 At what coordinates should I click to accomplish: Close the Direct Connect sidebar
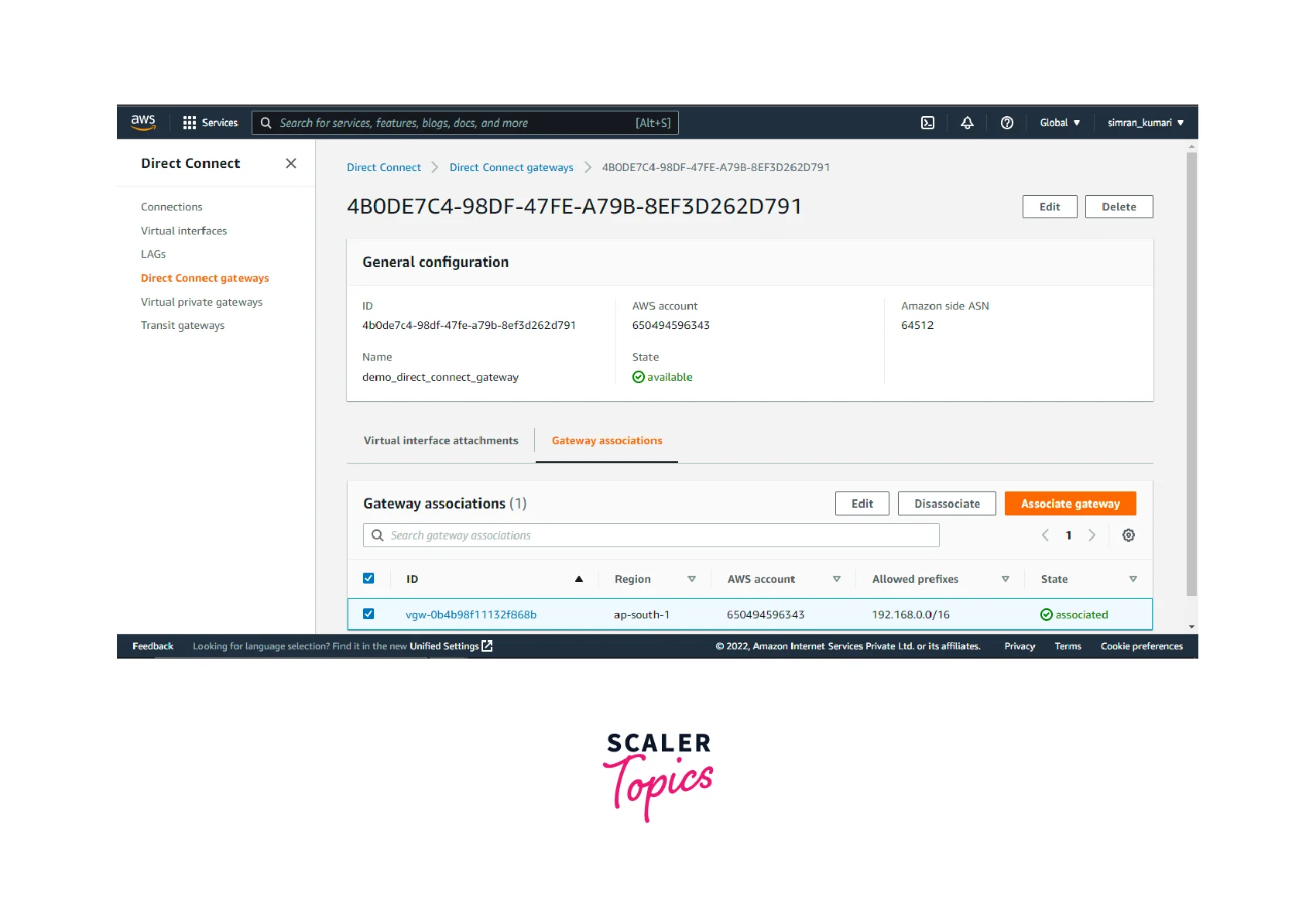pos(291,163)
